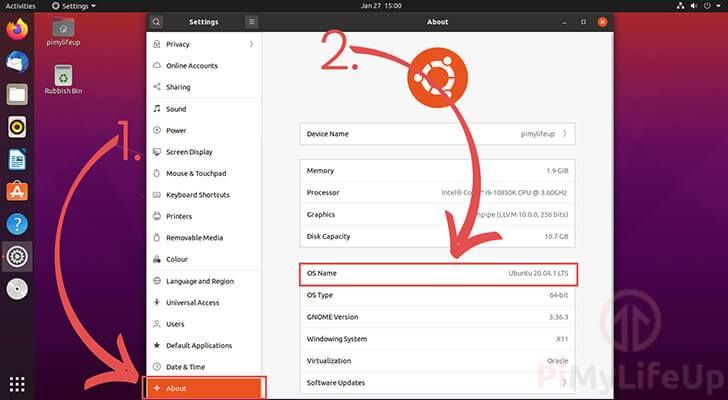
Task: Click the Settings gear in dock
Action: [17, 257]
